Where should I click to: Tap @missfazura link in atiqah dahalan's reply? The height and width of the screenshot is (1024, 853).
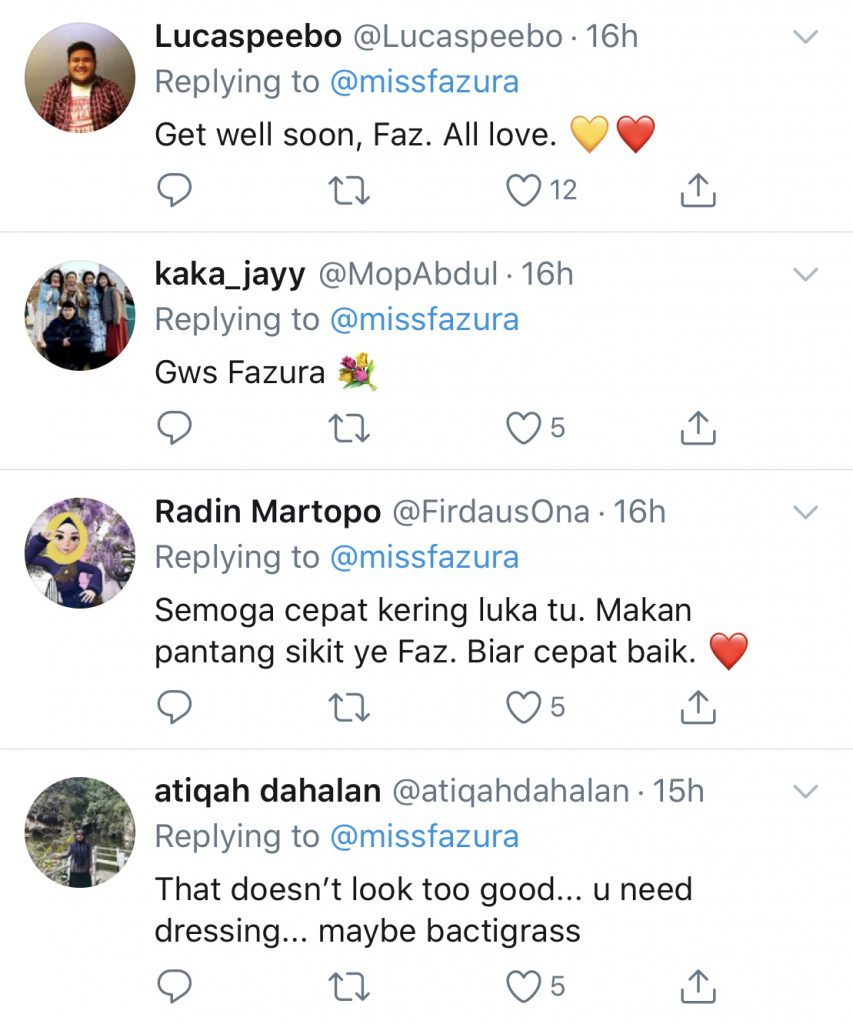[424, 836]
